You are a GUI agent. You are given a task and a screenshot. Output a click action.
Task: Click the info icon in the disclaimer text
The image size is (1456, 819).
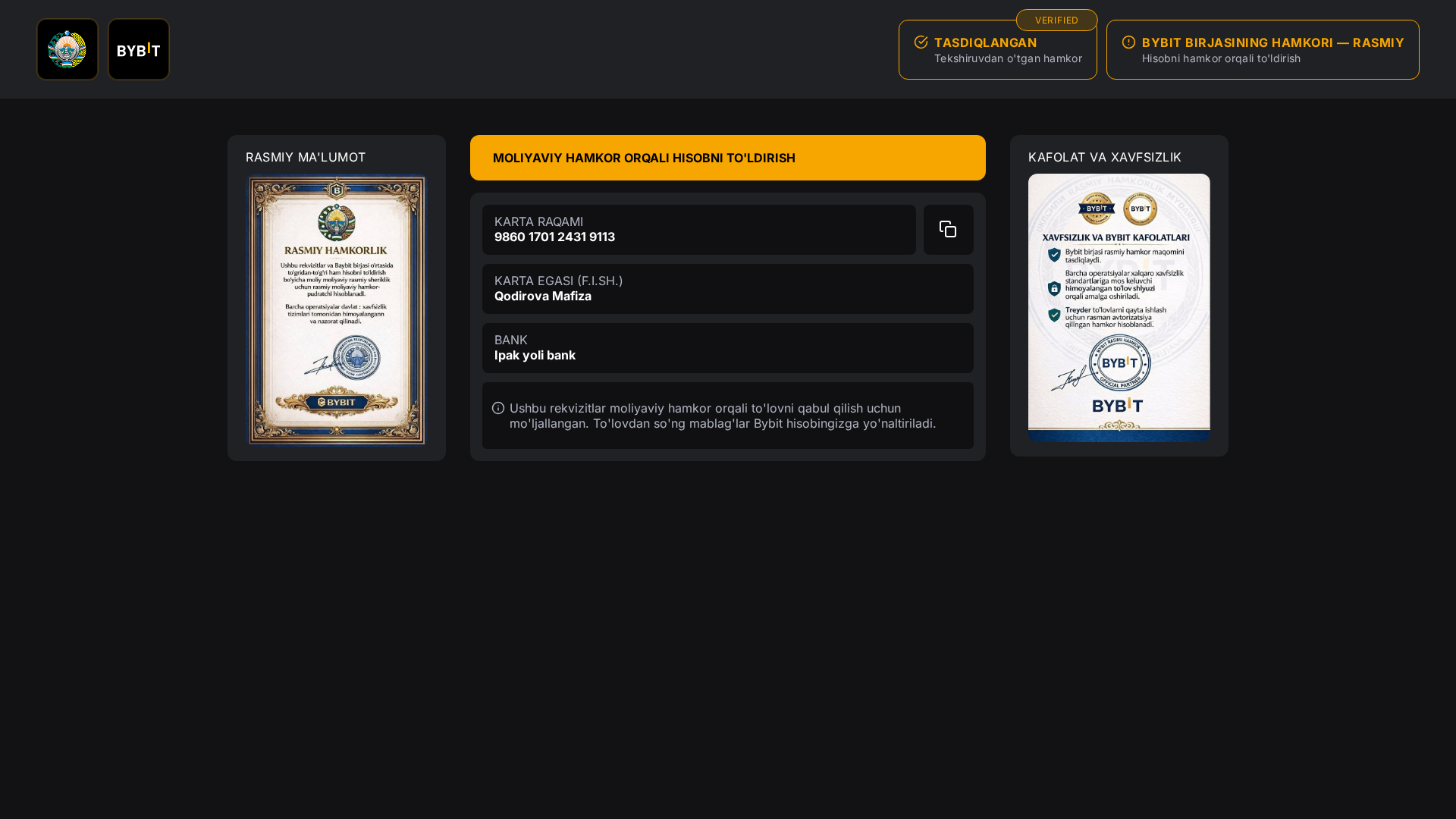pos(498,408)
